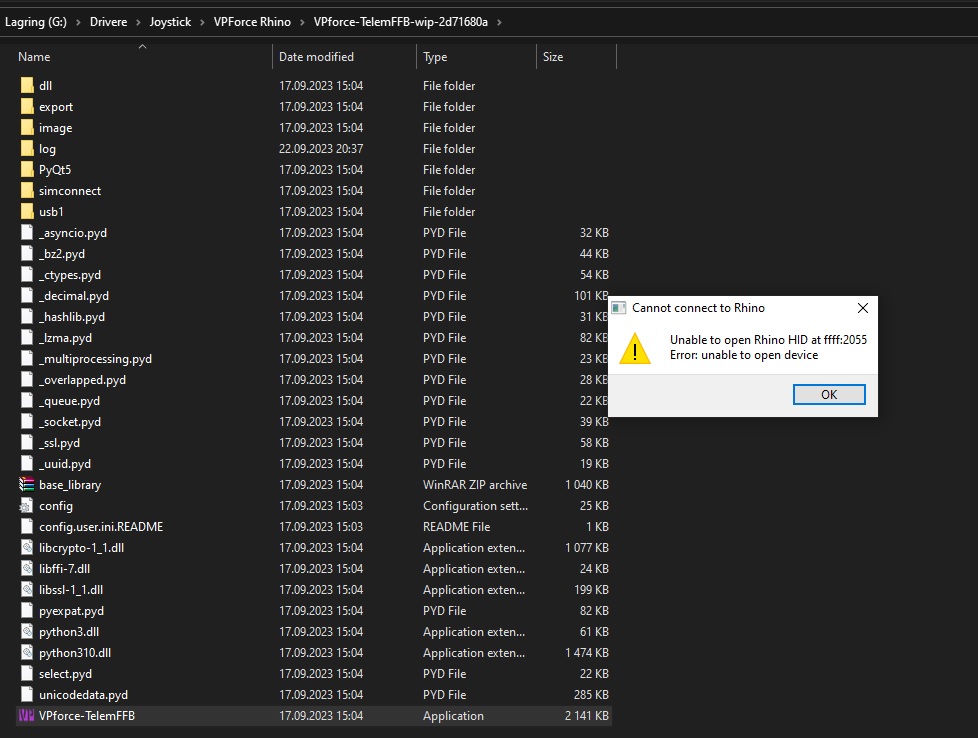Image resolution: width=978 pixels, height=738 pixels.
Task: Select the libffi-7.dll file icon
Action: pyautogui.click(x=27, y=568)
